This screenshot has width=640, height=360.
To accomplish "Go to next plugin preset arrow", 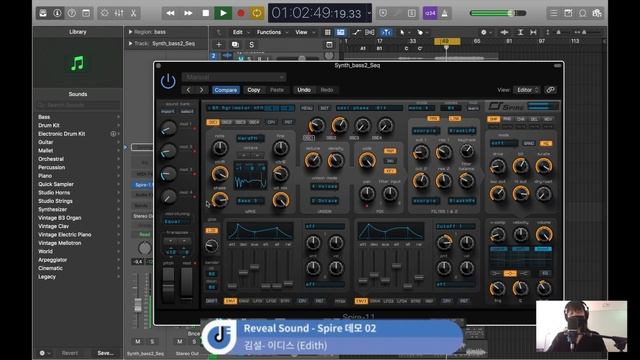I will click(x=201, y=90).
